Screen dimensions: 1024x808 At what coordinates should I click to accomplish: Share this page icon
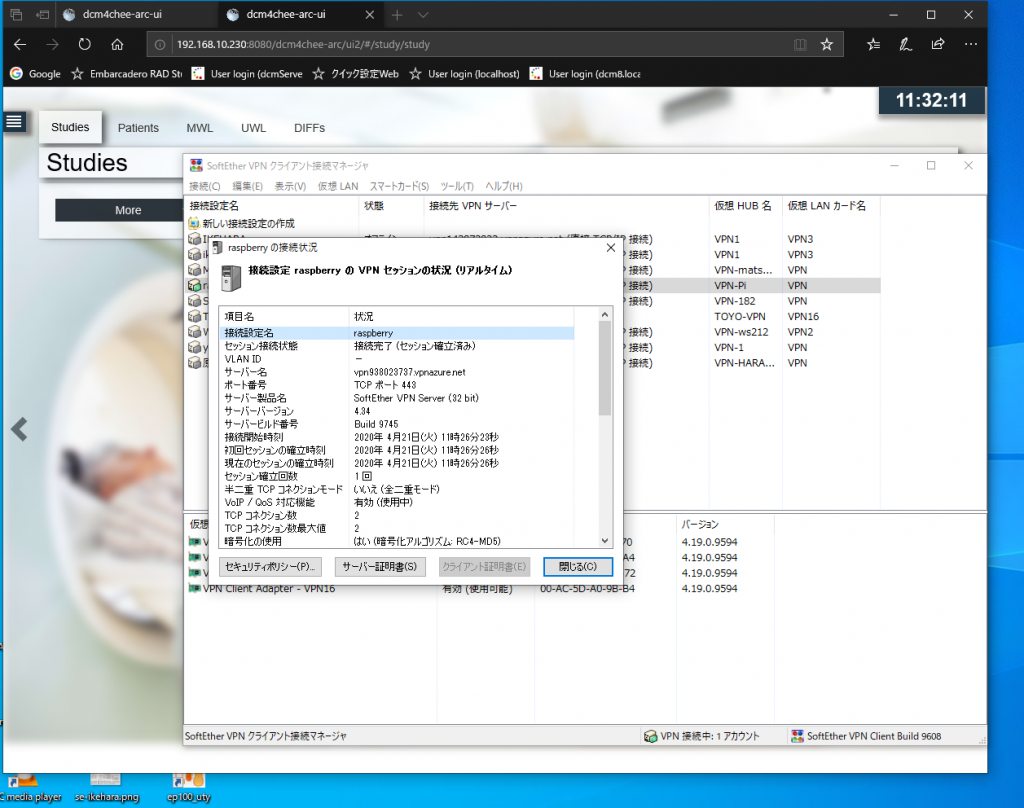tap(938, 44)
